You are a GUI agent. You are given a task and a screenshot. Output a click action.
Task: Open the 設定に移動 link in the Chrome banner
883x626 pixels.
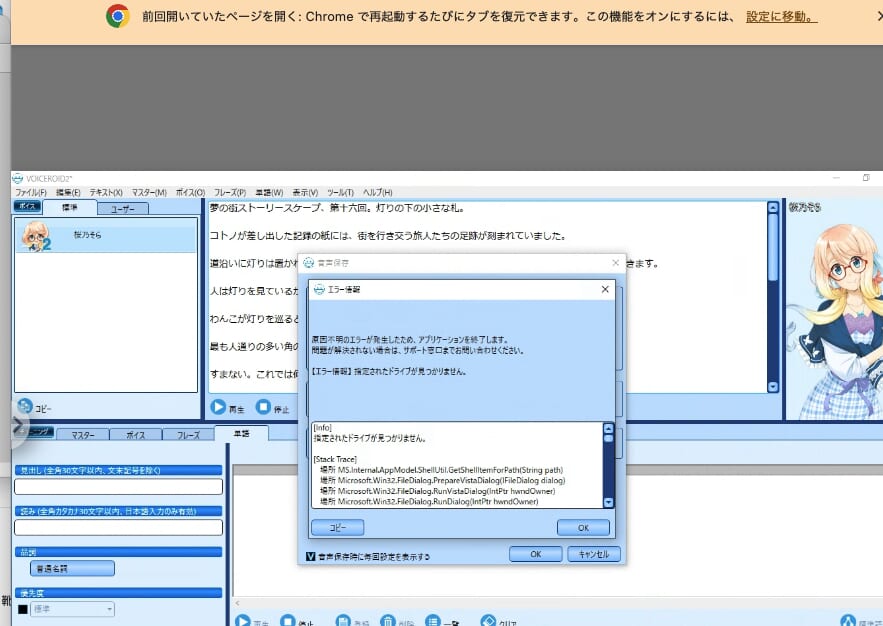(x=781, y=17)
